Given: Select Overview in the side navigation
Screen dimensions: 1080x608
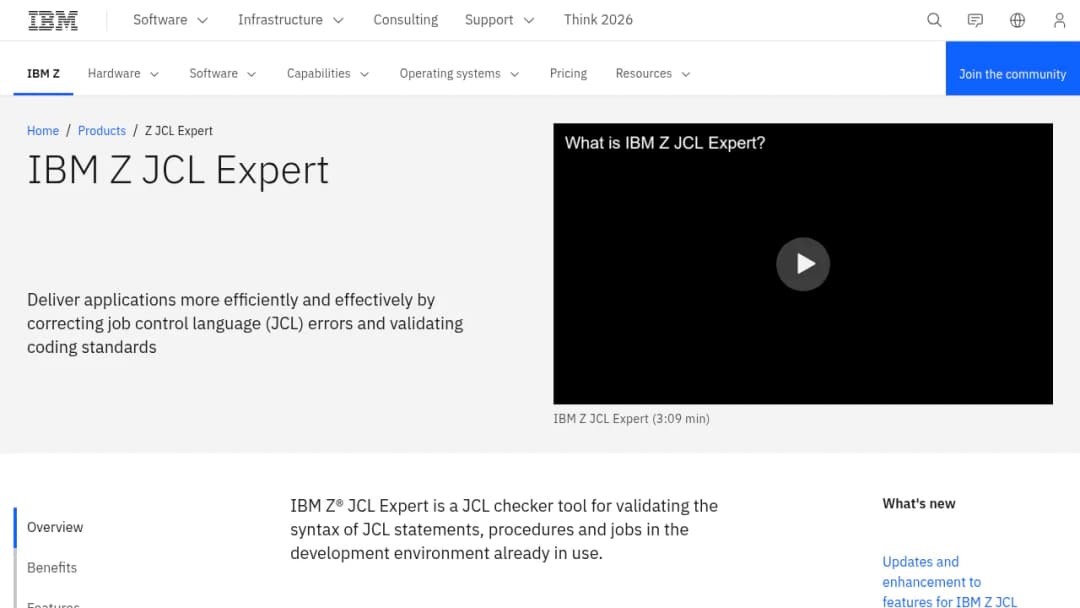Looking at the screenshot, I should (55, 527).
